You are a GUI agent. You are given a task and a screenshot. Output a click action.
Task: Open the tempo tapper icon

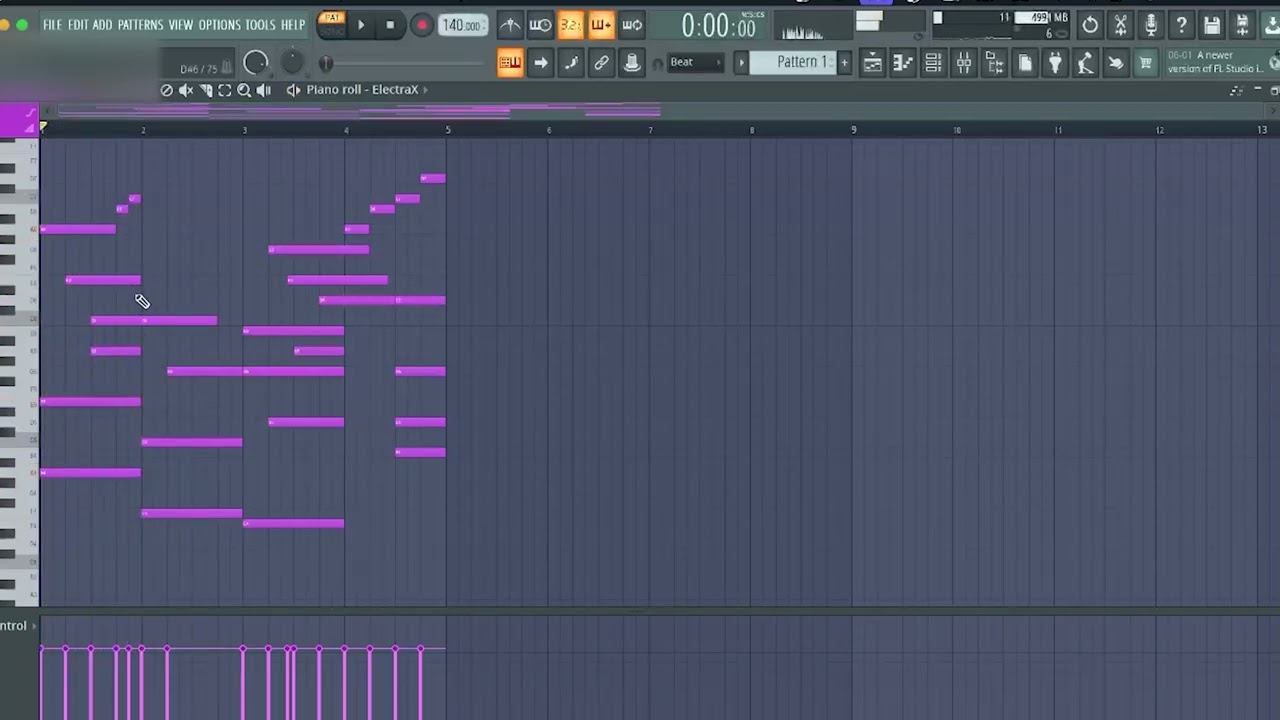coord(1085,63)
